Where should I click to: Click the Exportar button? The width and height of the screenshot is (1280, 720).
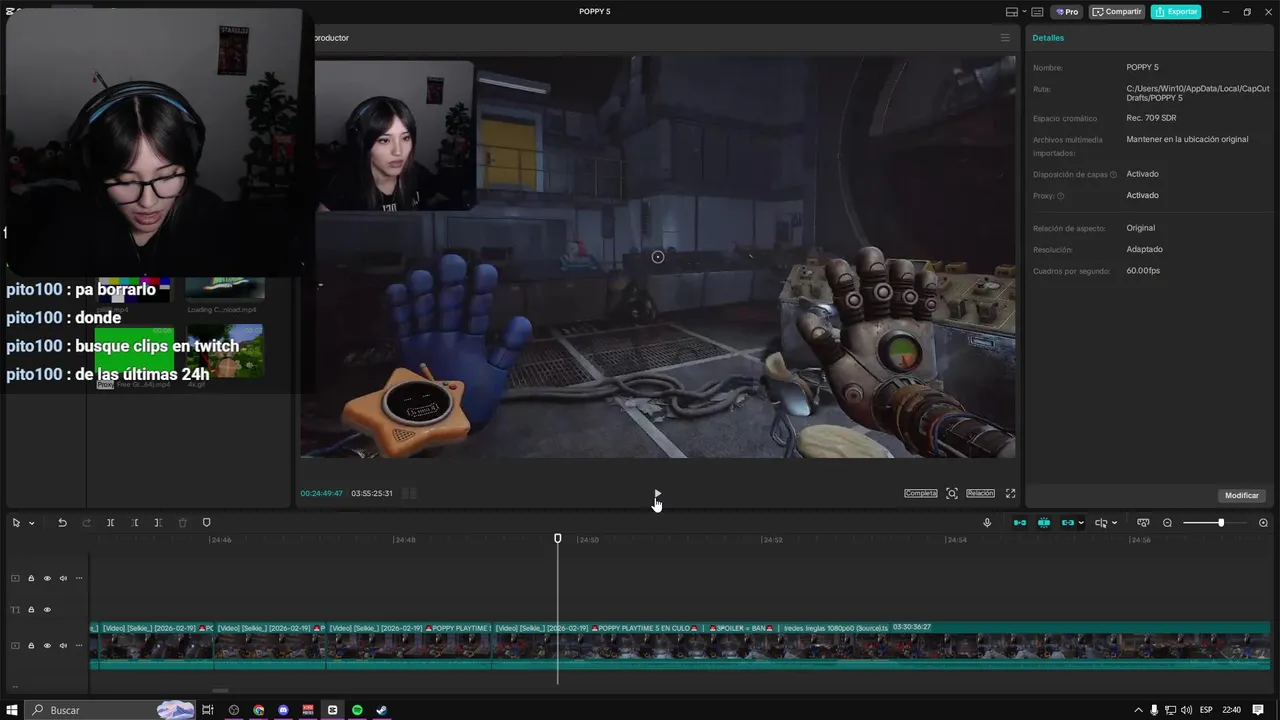pyautogui.click(x=1176, y=12)
